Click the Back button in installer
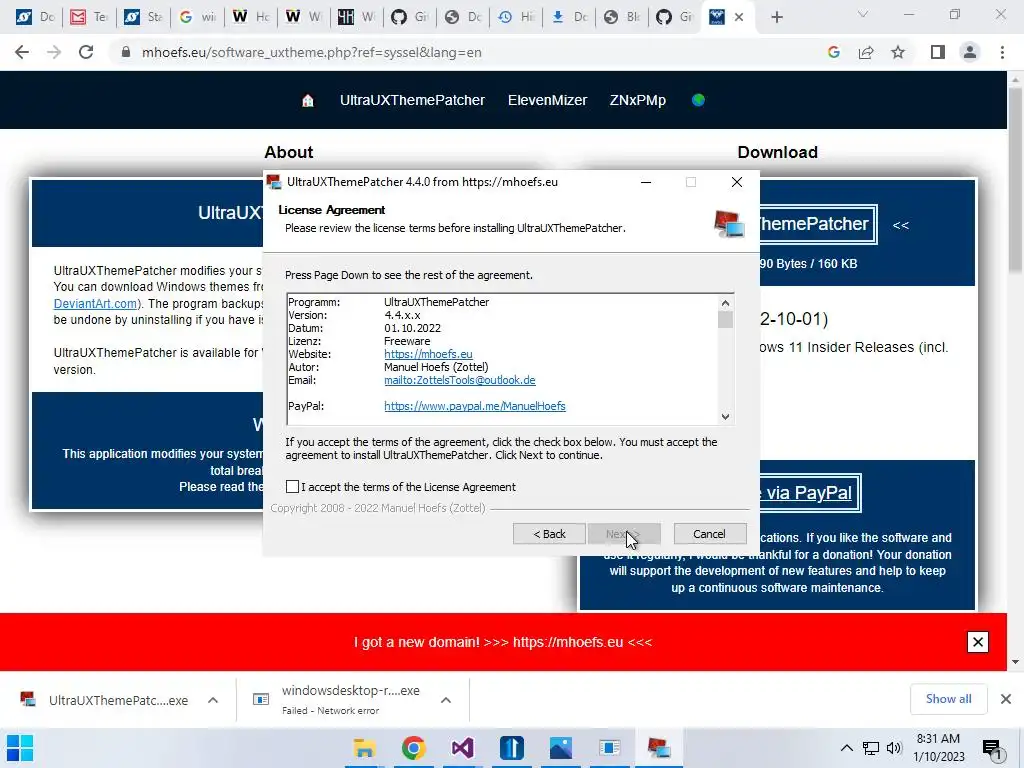 click(549, 534)
